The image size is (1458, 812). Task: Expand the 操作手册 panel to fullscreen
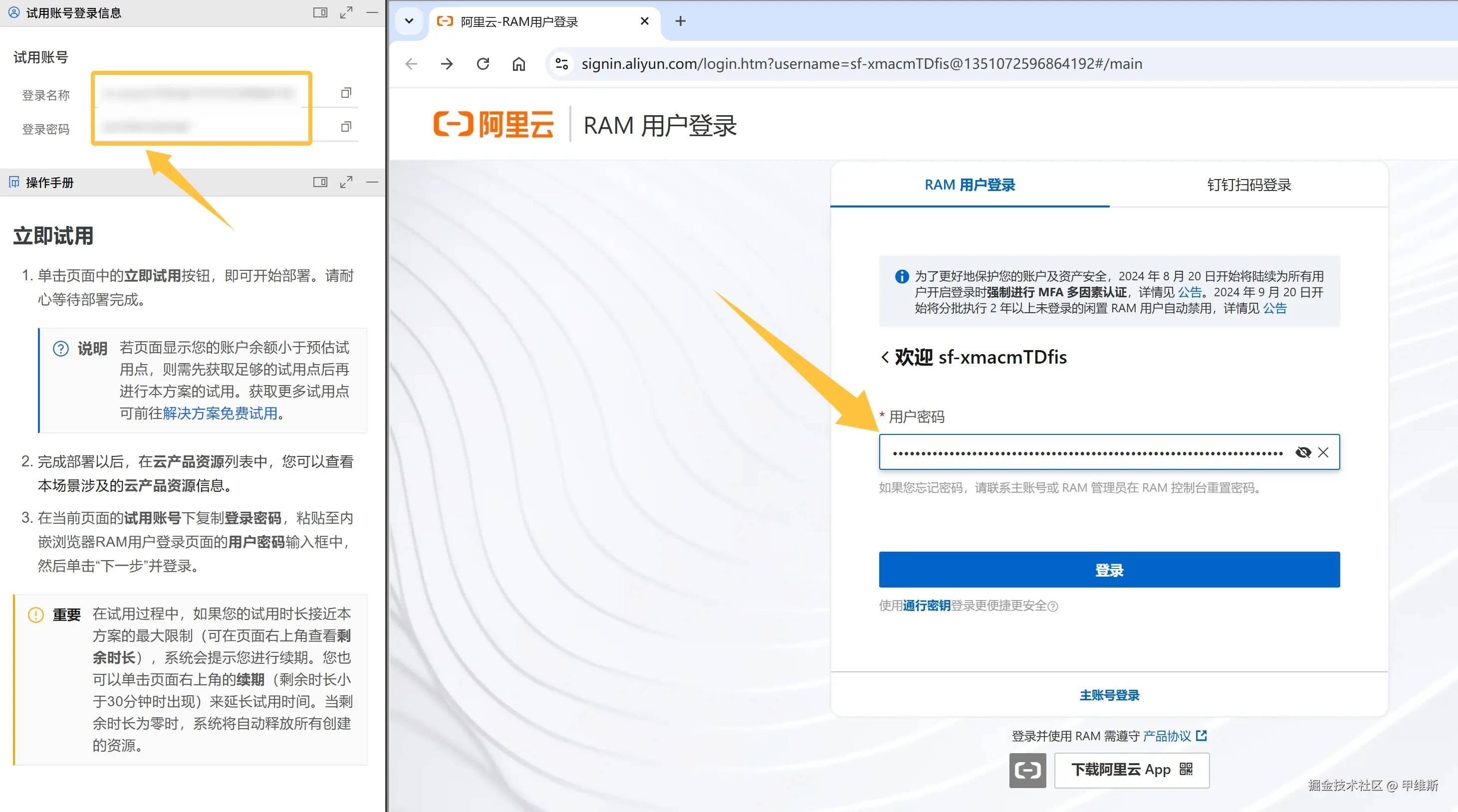coord(346,182)
